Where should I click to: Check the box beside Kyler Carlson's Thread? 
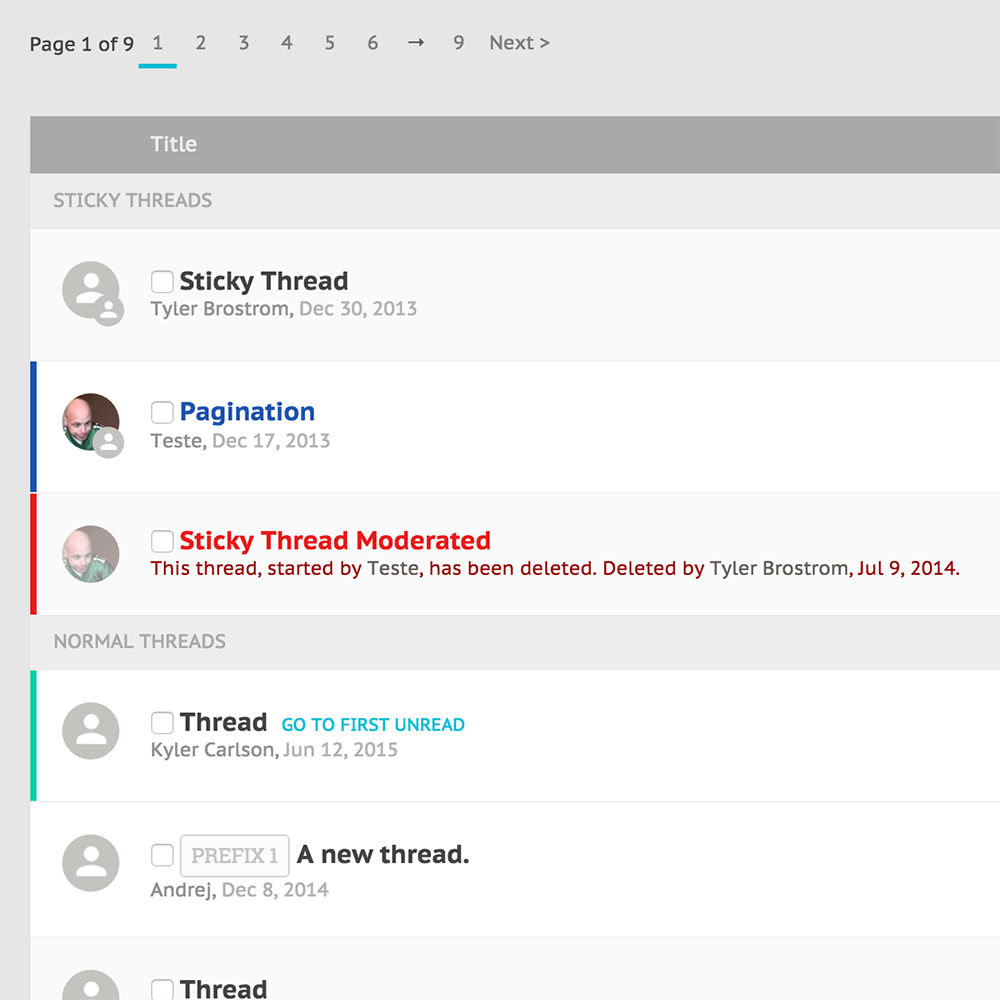[162, 723]
